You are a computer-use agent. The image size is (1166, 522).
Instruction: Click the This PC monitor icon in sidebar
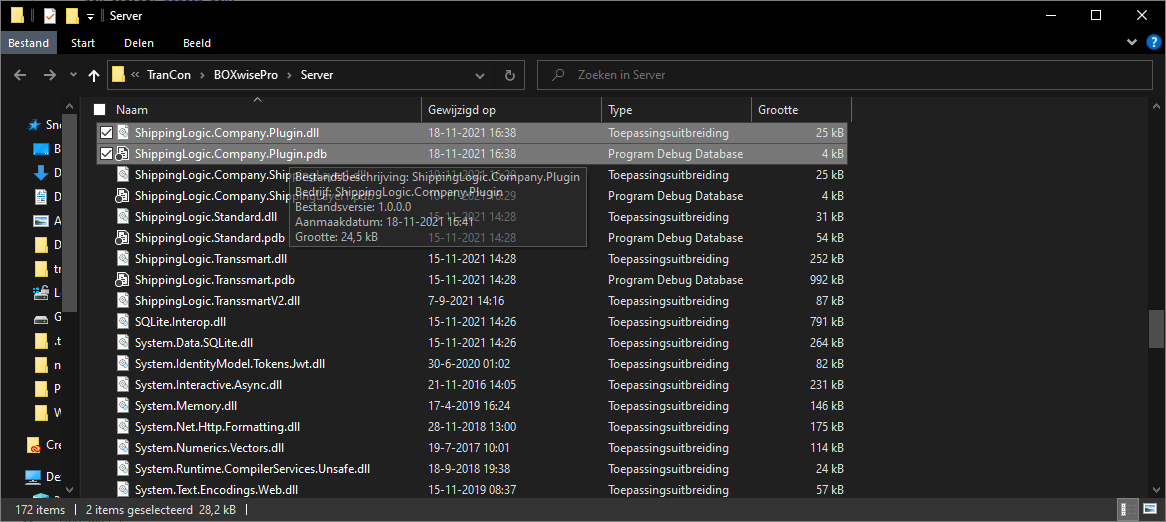[x=33, y=477]
